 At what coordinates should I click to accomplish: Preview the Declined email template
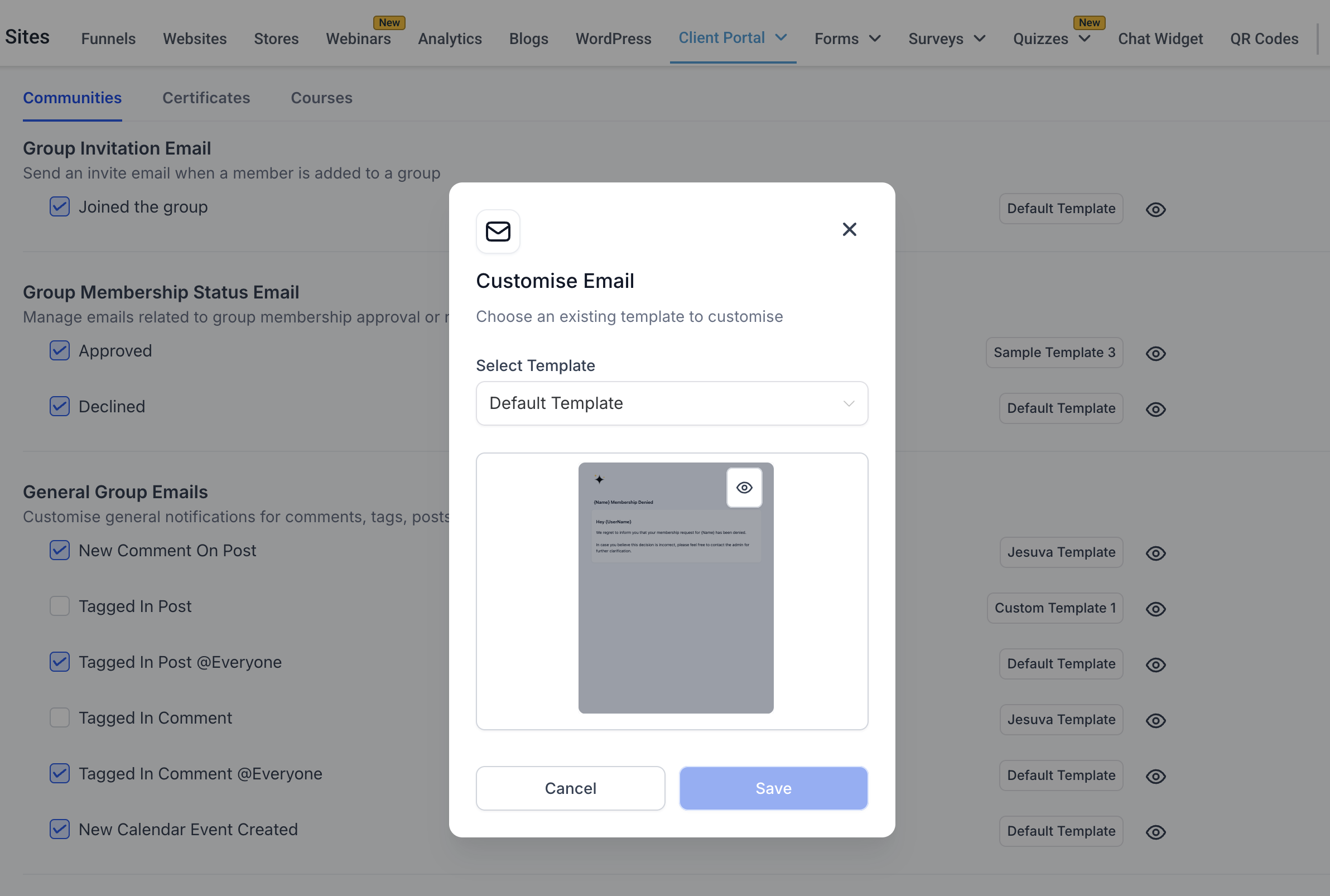click(1155, 409)
